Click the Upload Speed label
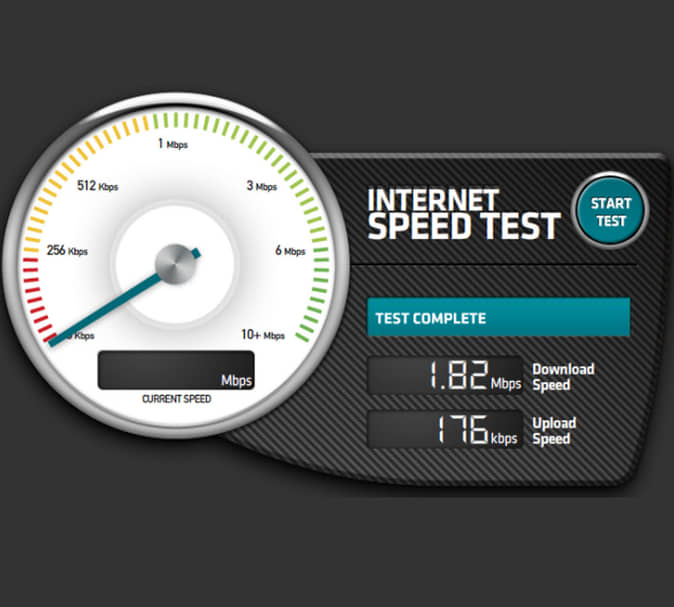 pyautogui.click(x=554, y=431)
